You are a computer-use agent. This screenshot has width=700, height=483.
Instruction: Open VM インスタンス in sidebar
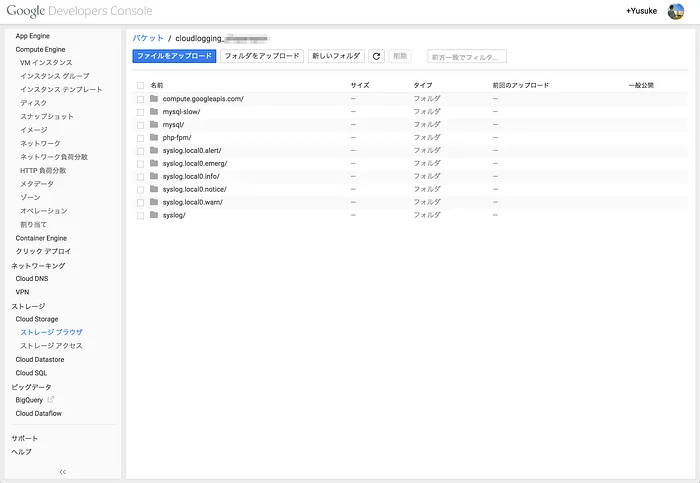(46, 62)
